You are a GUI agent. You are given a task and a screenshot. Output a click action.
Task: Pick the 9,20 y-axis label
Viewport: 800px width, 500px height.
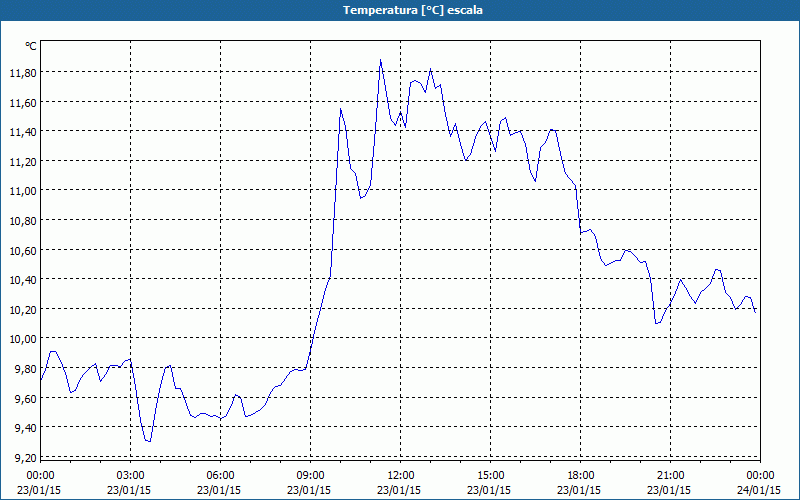(26, 457)
